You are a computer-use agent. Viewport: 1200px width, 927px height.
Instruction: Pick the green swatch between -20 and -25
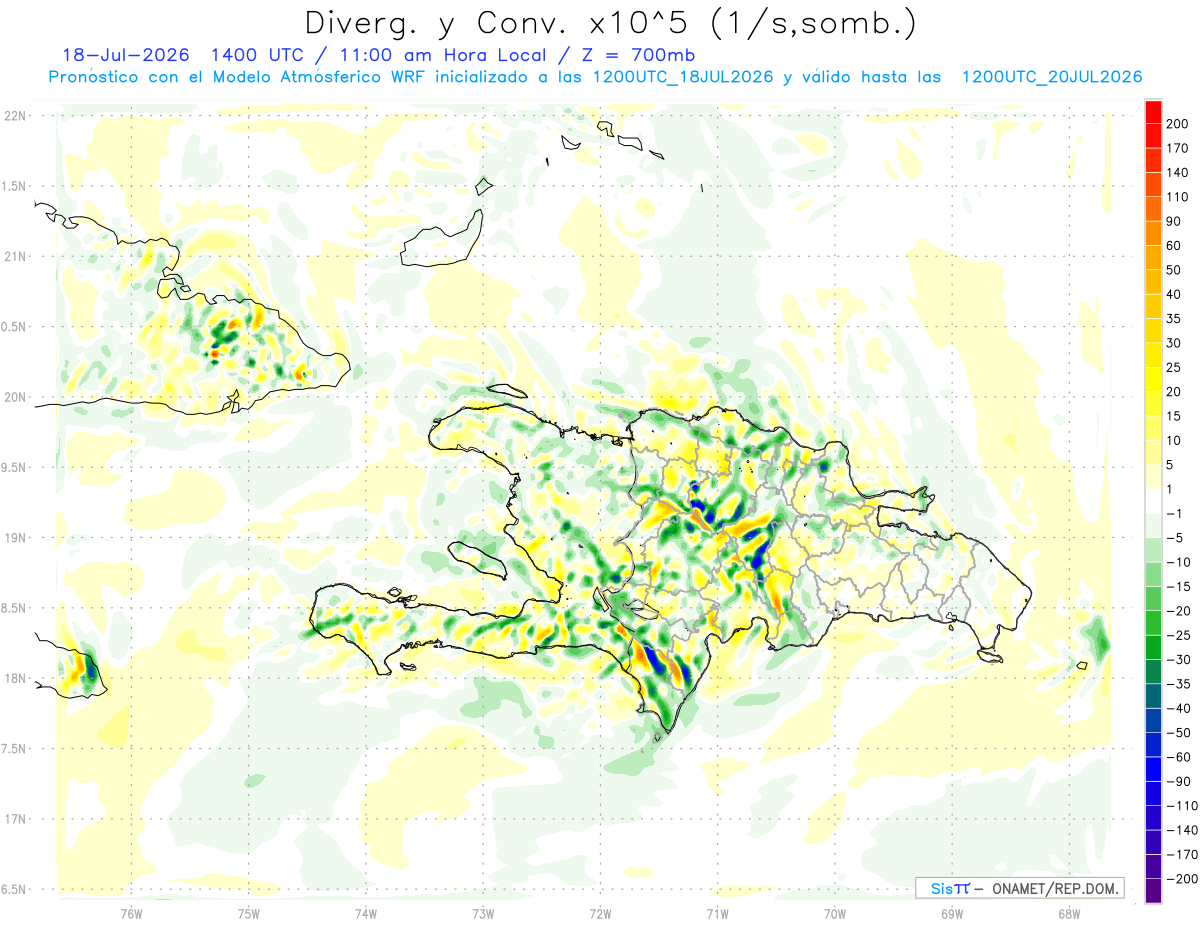pyautogui.click(x=1154, y=623)
